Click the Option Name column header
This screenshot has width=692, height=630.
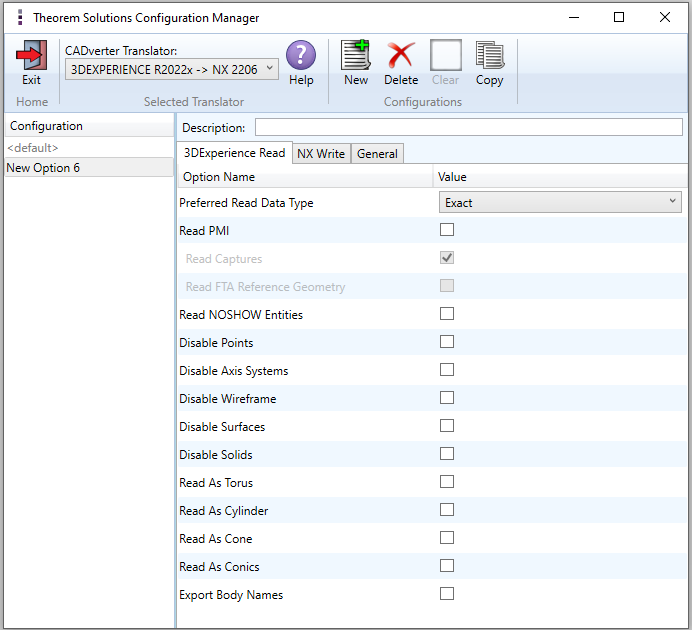pos(305,177)
